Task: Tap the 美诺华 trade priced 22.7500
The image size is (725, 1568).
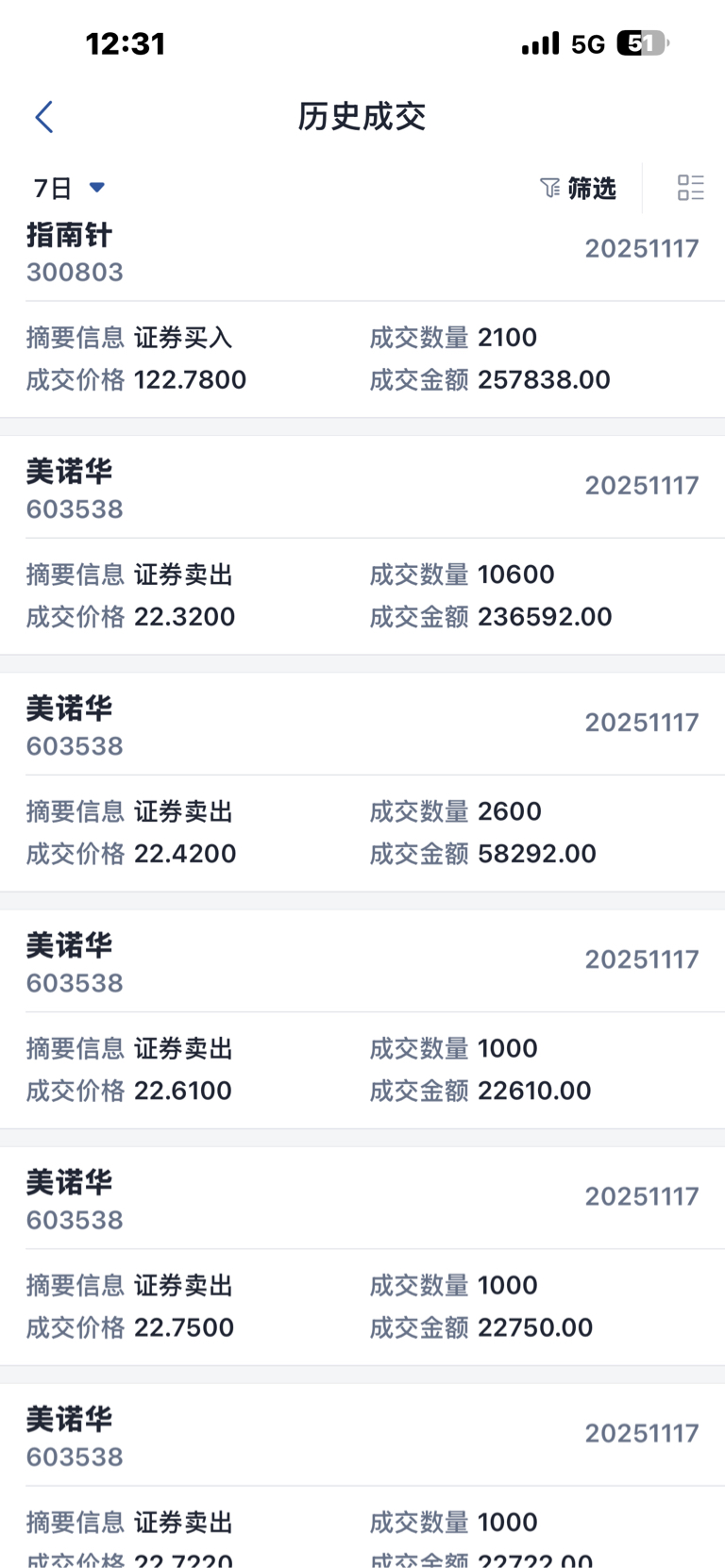Action: tap(362, 1258)
